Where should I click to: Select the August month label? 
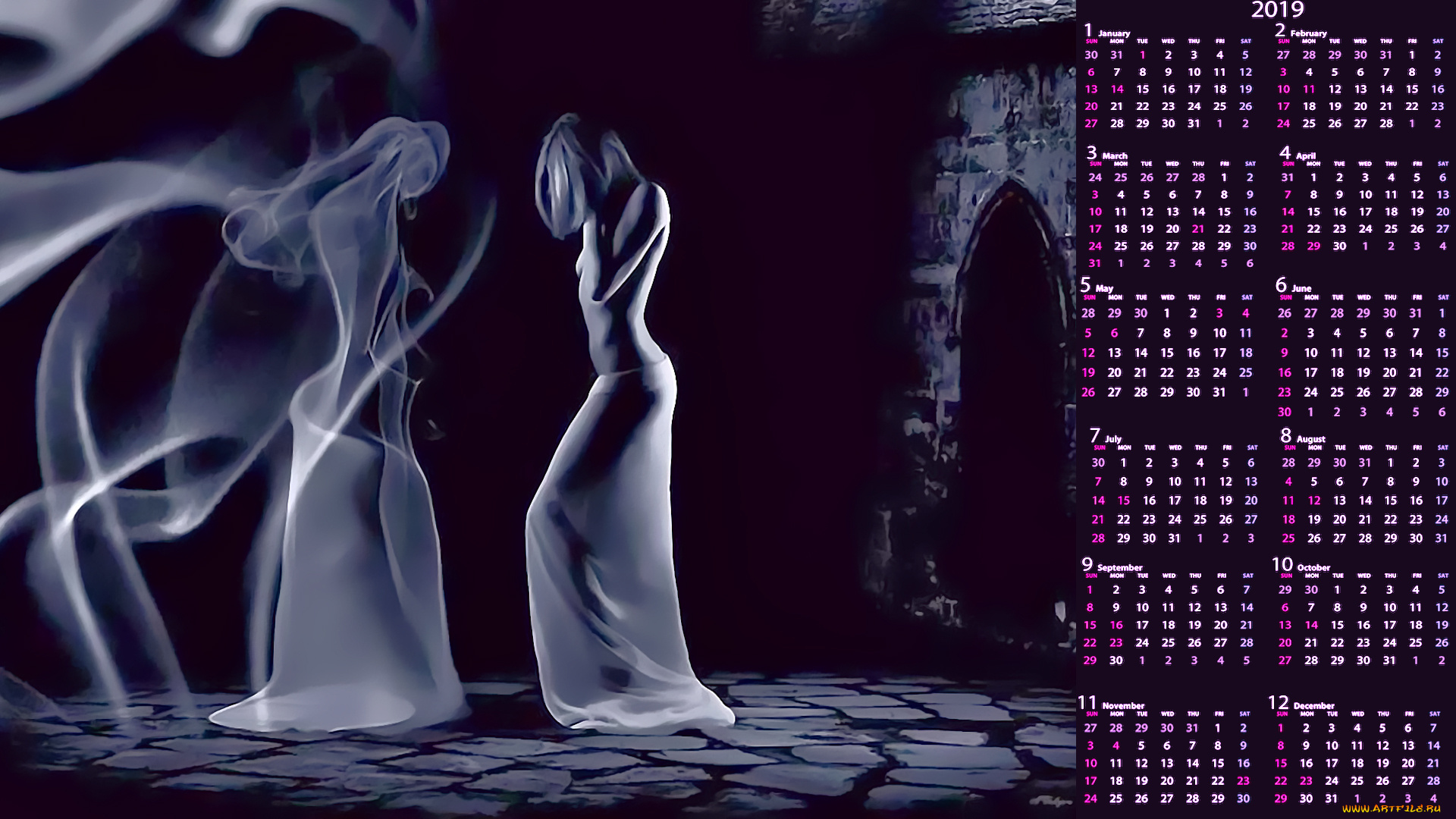pos(1310,439)
